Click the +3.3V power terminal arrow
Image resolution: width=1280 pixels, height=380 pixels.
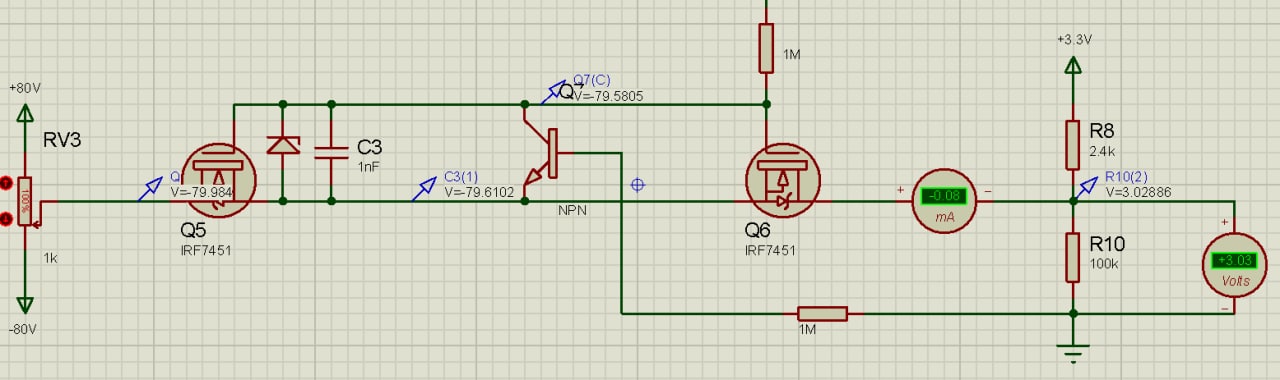pos(1073,66)
